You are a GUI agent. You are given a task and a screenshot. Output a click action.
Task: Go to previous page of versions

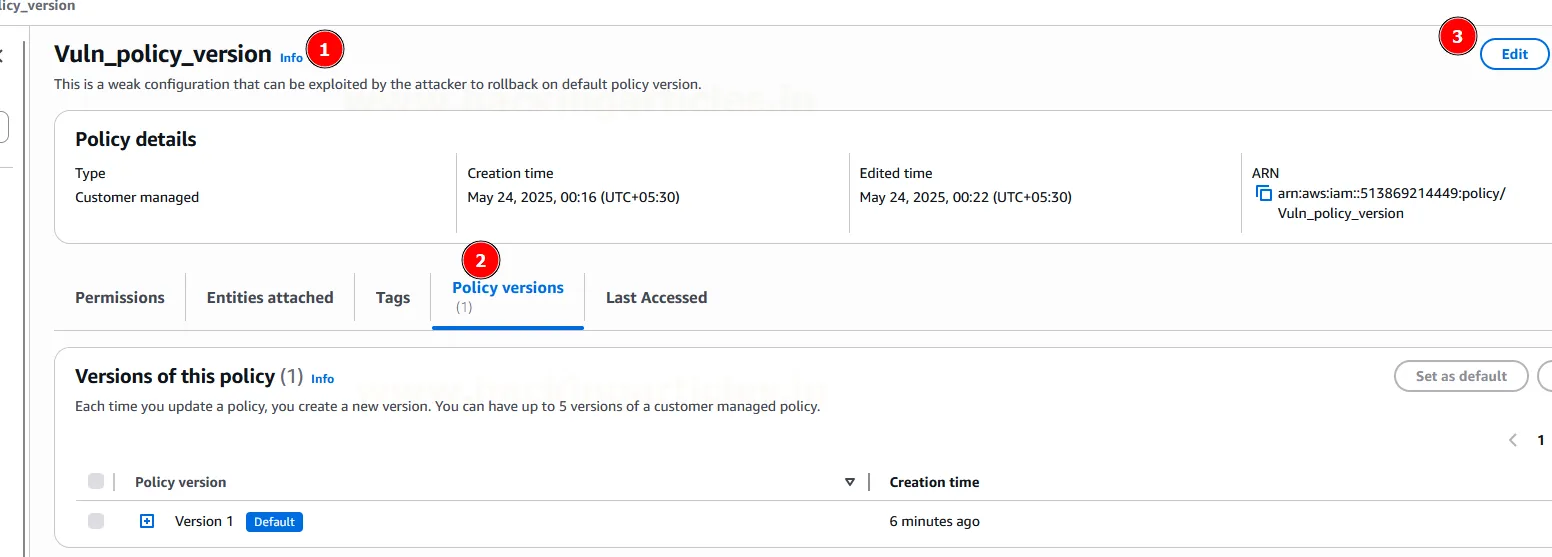(1512, 440)
